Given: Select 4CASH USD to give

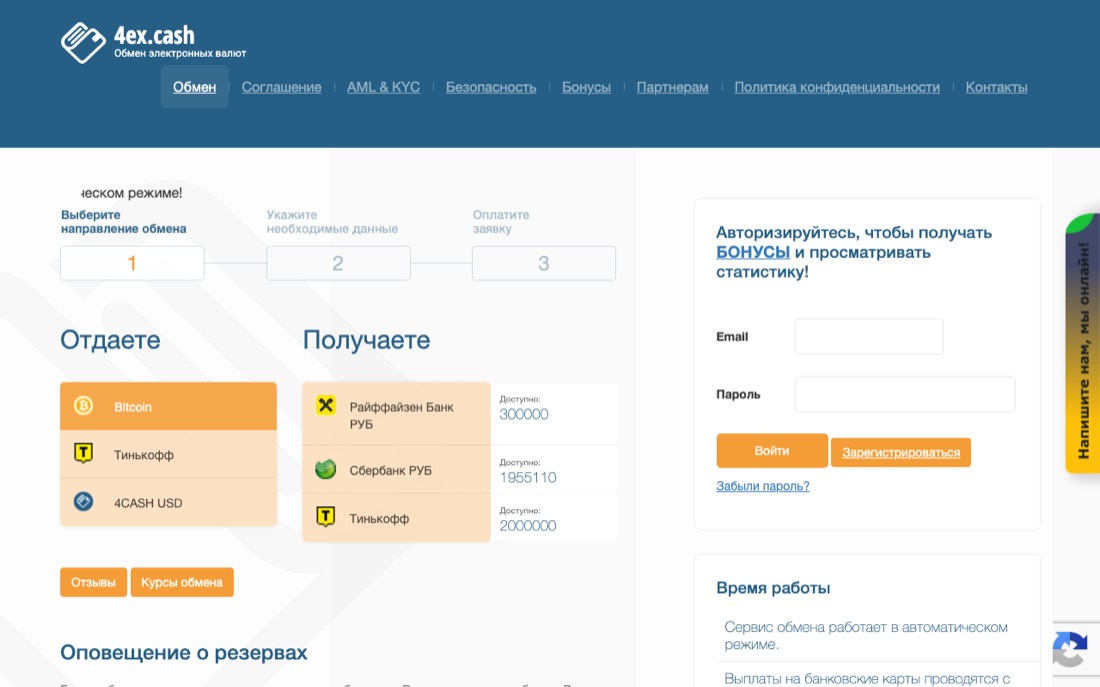Looking at the screenshot, I should (x=168, y=502).
